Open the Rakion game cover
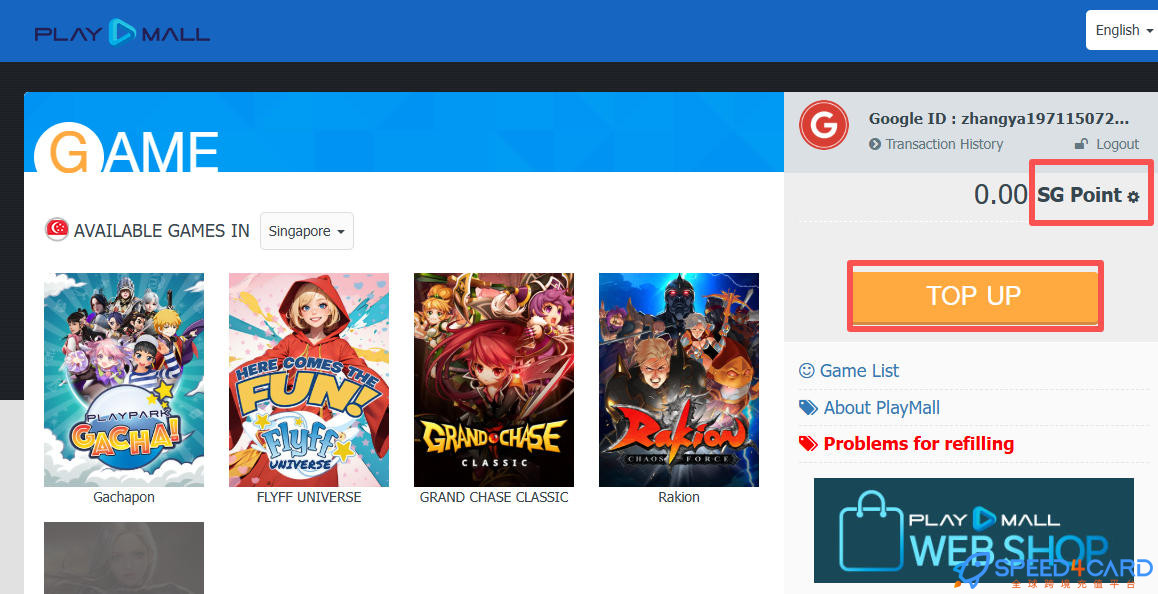This screenshot has height=594, width=1158. (679, 380)
